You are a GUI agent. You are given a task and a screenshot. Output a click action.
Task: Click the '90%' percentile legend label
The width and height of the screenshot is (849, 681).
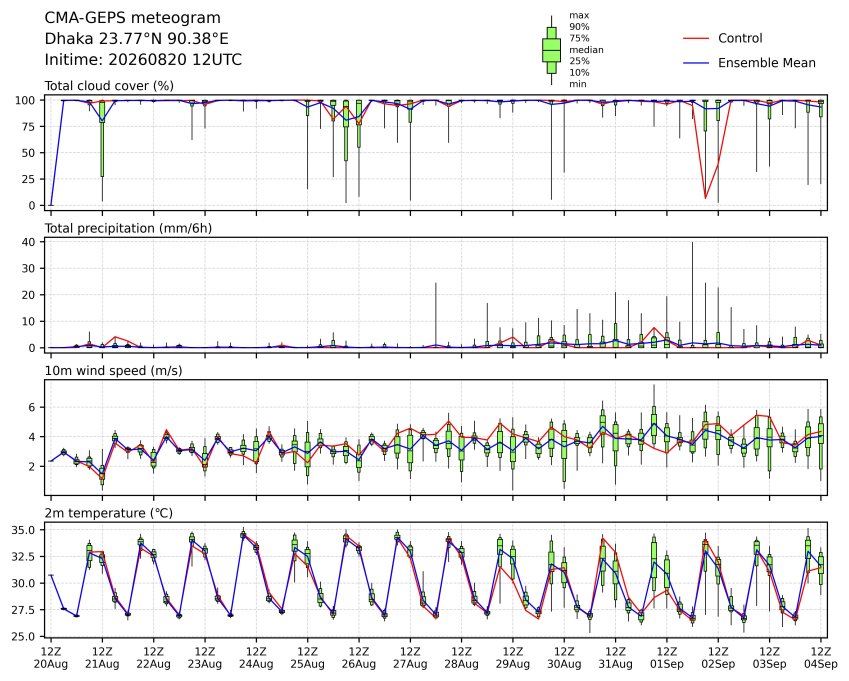[x=579, y=27]
